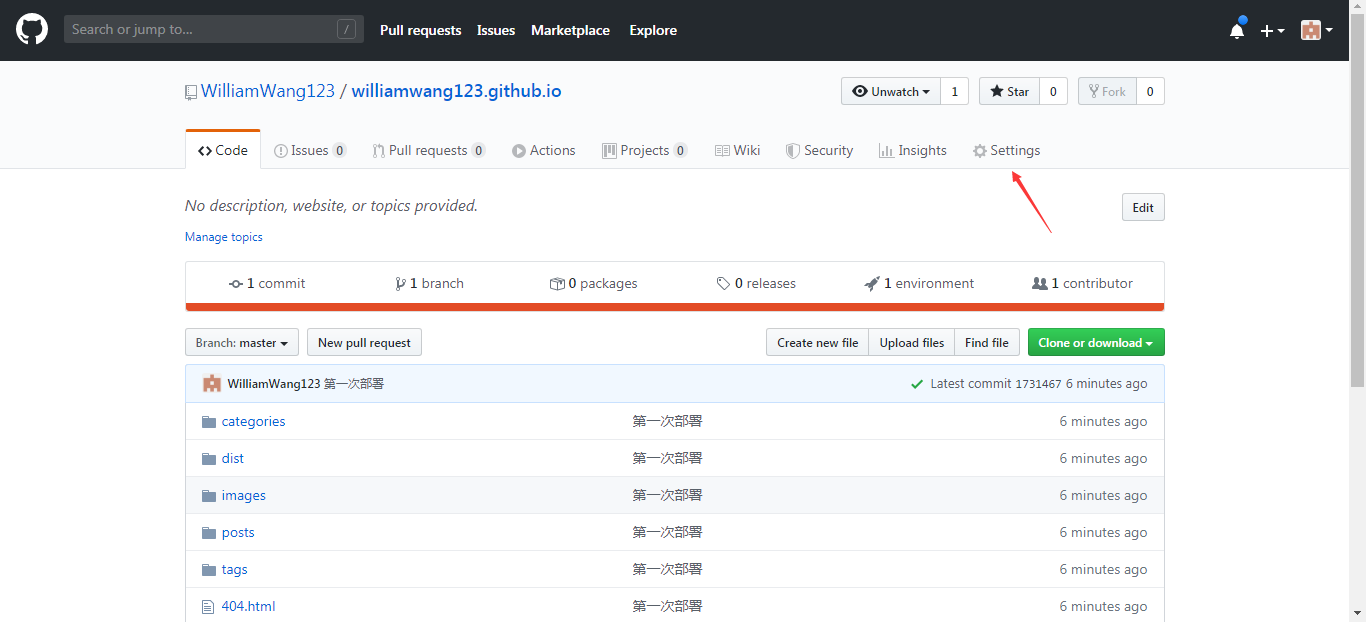Click the orange language bar
1366x622 pixels.
[x=675, y=307]
